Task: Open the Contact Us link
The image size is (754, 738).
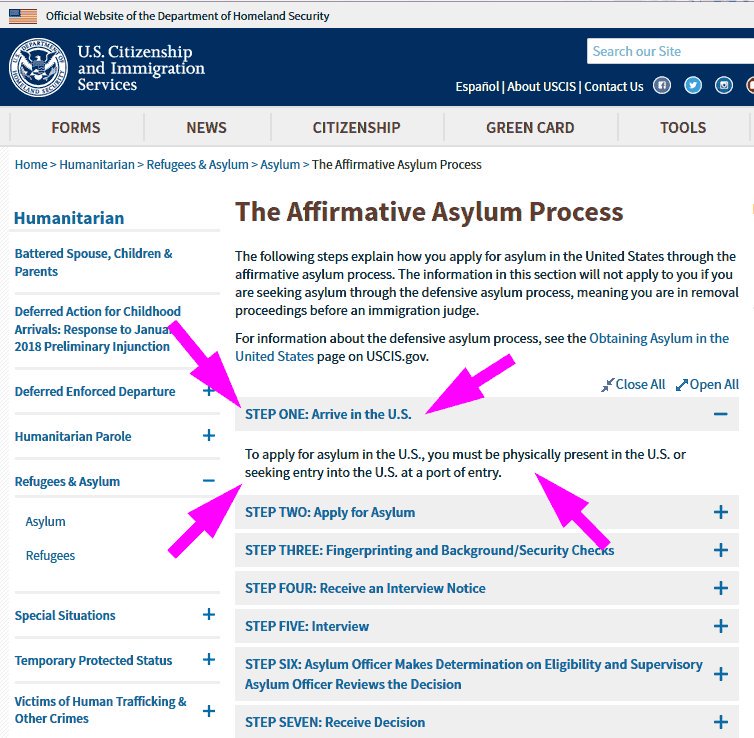Action: pos(614,87)
